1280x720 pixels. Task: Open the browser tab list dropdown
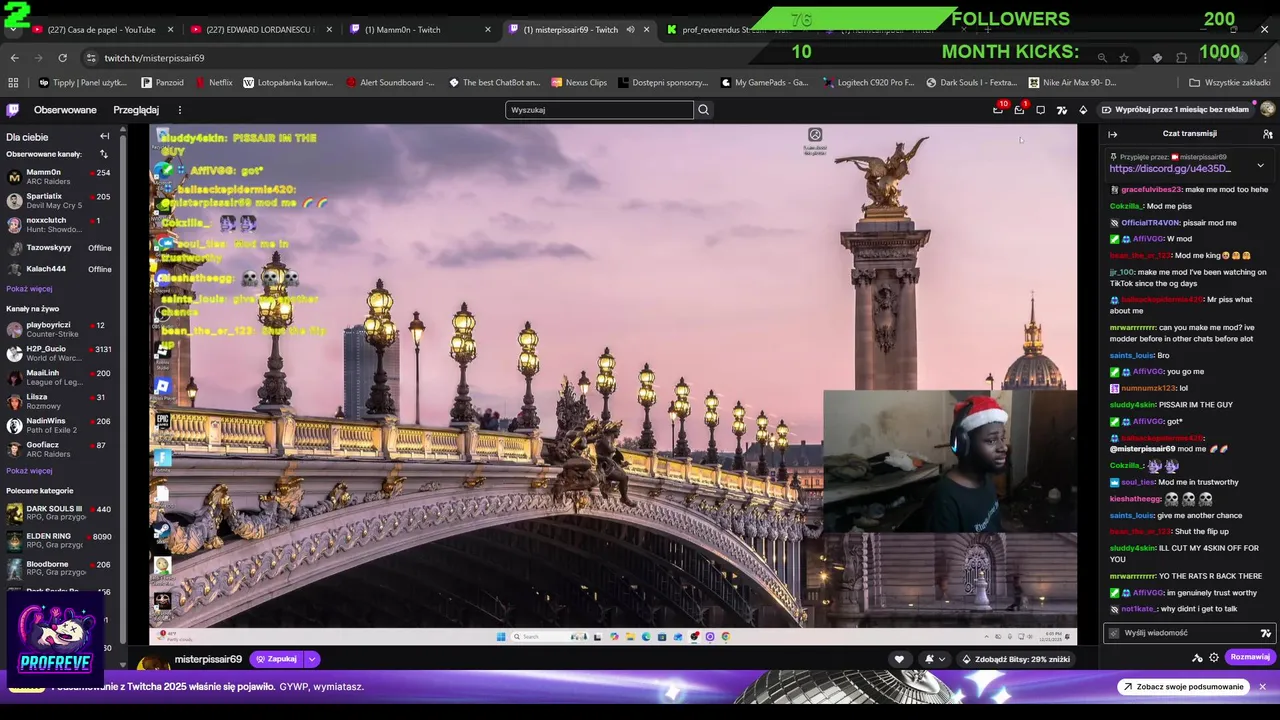pyautogui.click(x=13, y=29)
